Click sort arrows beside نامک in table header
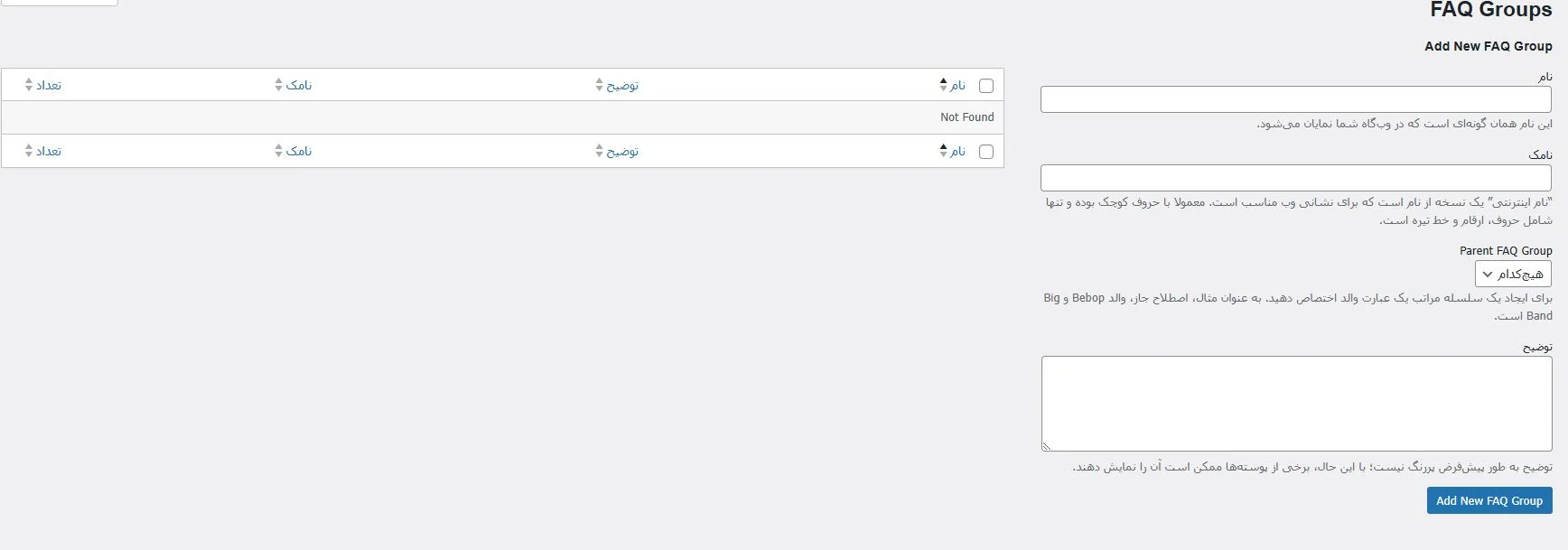 pyautogui.click(x=278, y=85)
